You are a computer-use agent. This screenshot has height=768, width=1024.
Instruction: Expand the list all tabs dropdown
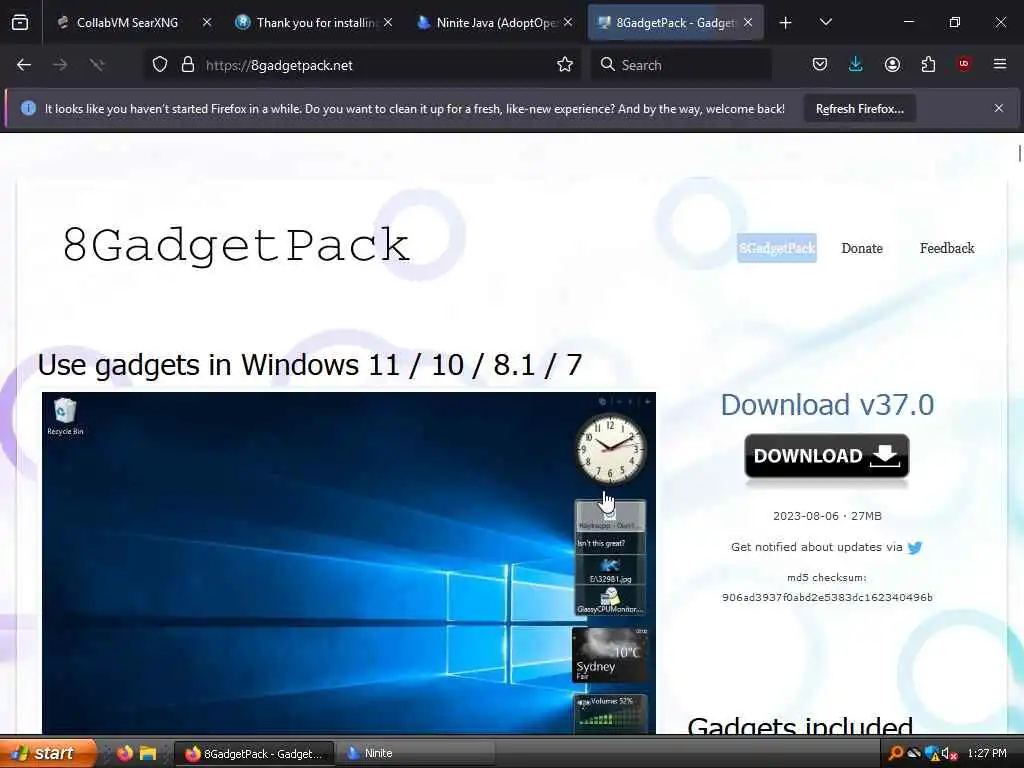(x=825, y=23)
